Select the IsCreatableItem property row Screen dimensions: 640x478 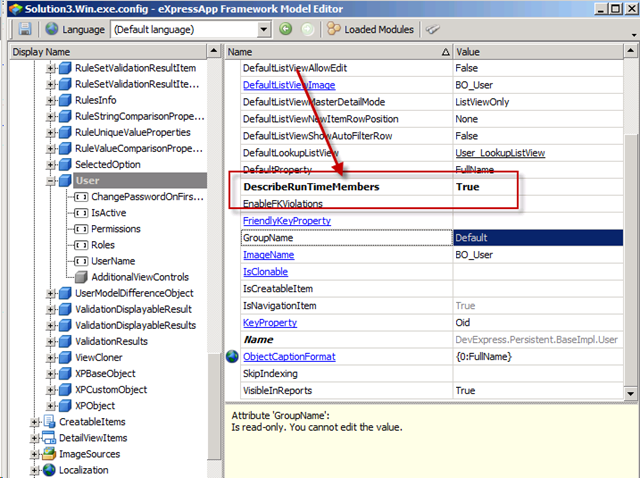pyautogui.click(x=433, y=289)
